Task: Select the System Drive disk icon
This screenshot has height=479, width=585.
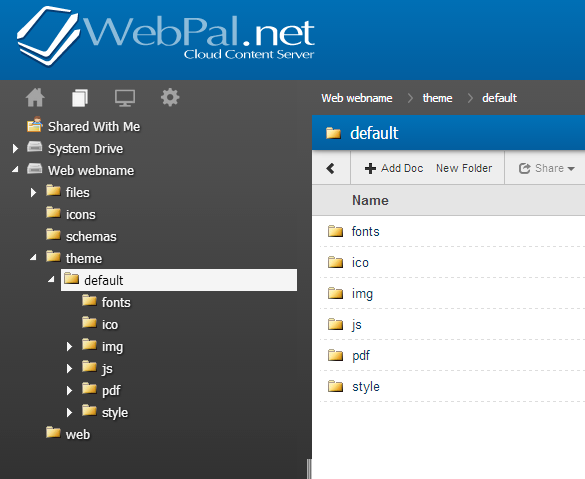Action: click(35, 147)
